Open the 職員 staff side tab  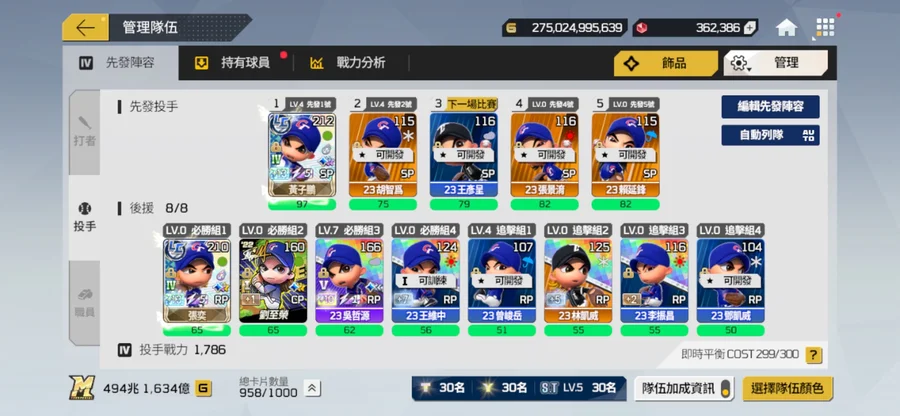tap(84, 303)
